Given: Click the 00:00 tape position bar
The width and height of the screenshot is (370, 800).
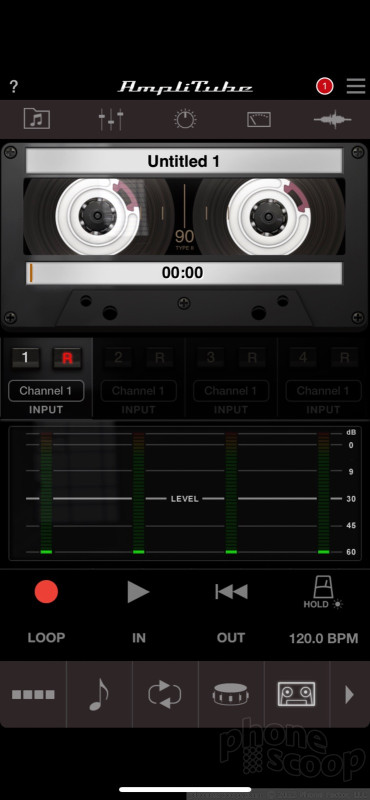Looking at the screenshot, I should pos(184,273).
